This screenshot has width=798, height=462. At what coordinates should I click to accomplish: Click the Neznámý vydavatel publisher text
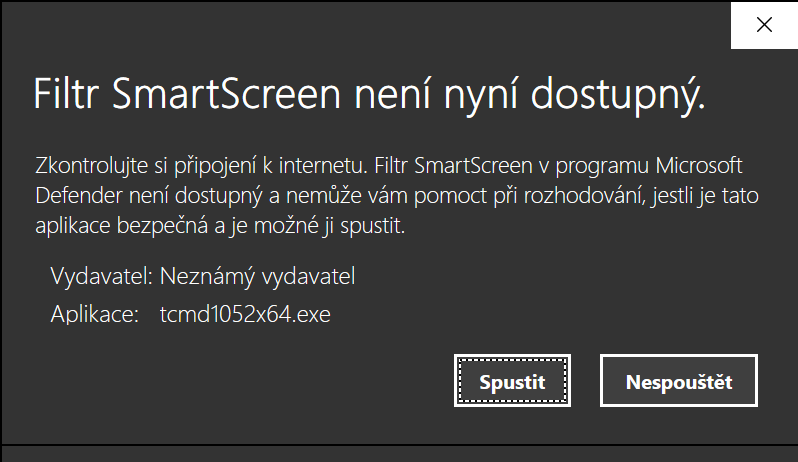click(x=258, y=276)
